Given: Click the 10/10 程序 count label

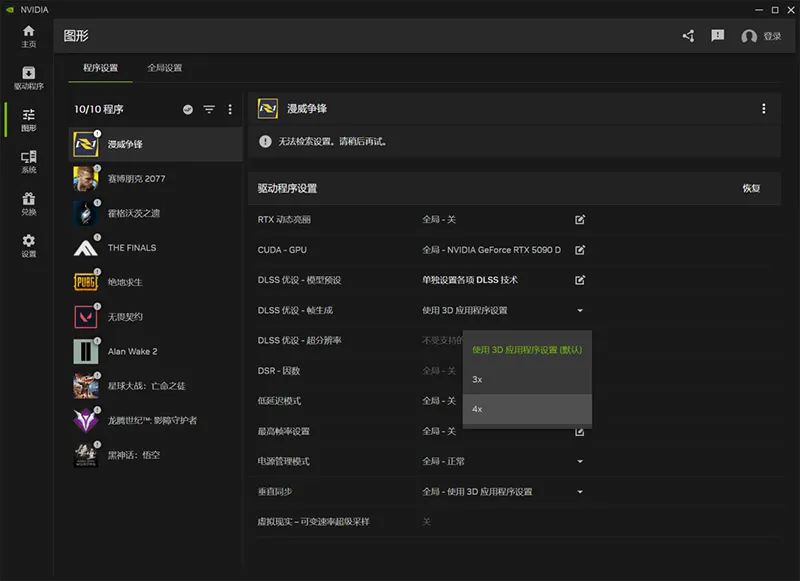Looking at the screenshot, I should pos(98,109).
